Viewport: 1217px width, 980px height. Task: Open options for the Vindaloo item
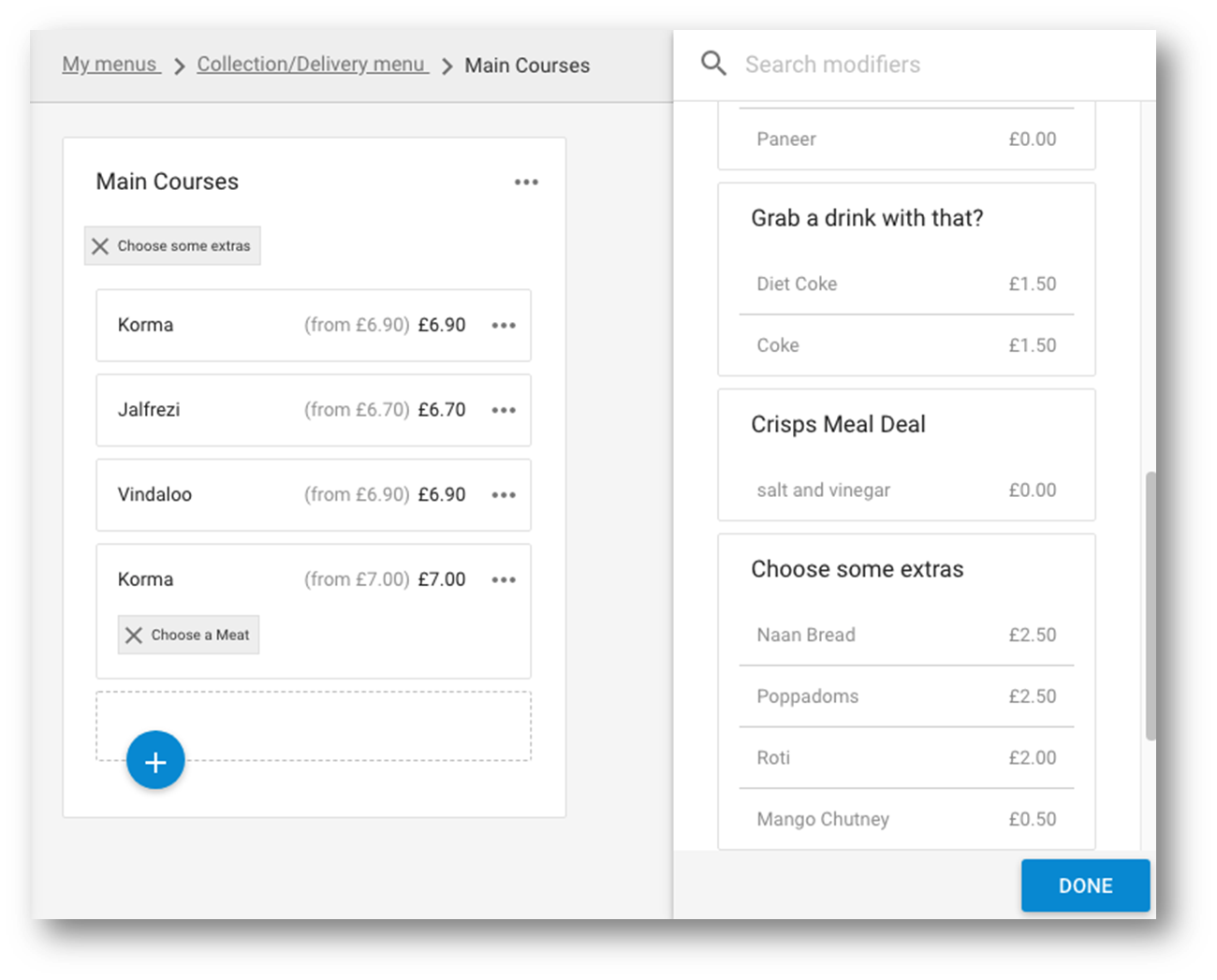(x=504, y=495)
